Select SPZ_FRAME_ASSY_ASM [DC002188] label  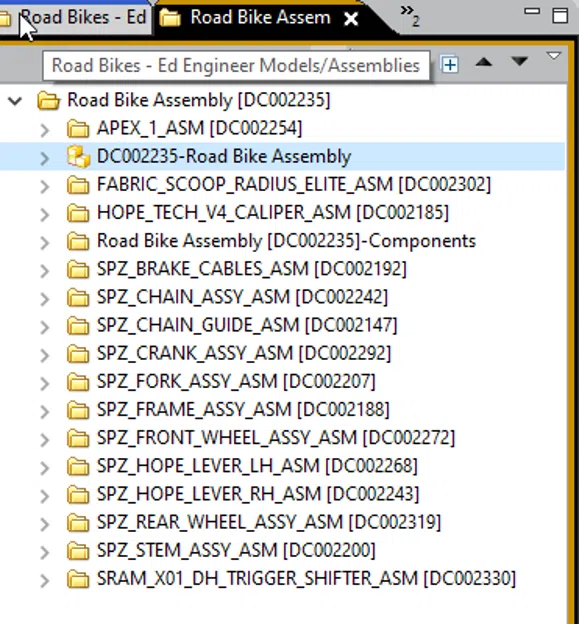(243, 410)
